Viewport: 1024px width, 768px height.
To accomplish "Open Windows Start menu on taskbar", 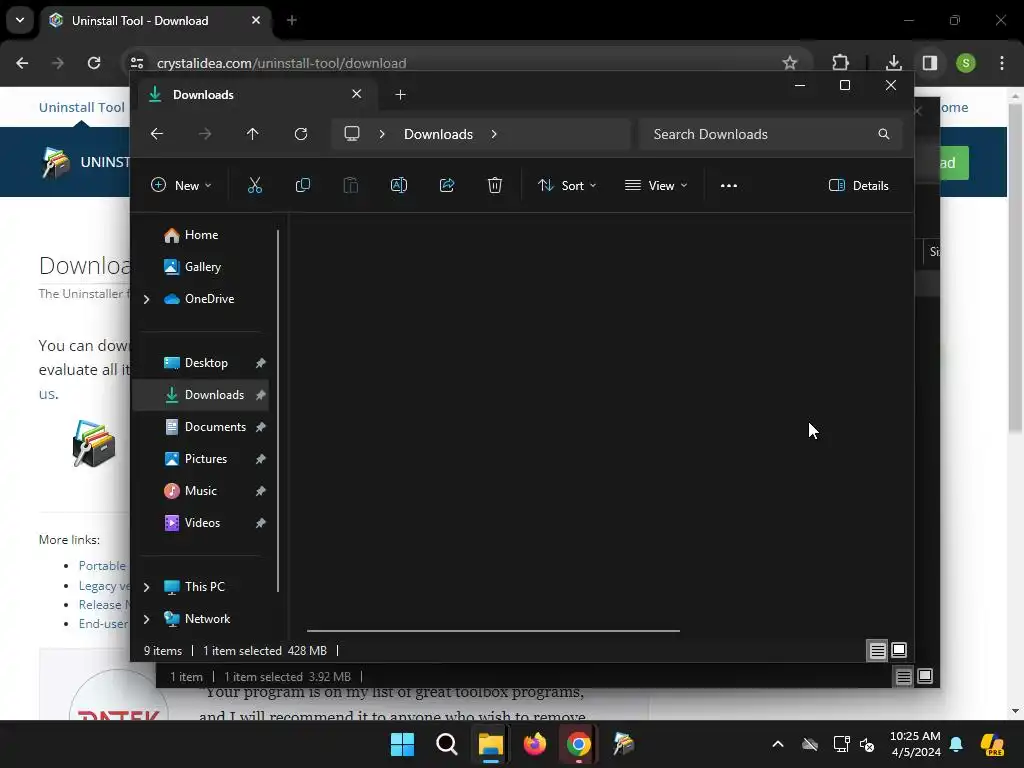I will [402, 744].
